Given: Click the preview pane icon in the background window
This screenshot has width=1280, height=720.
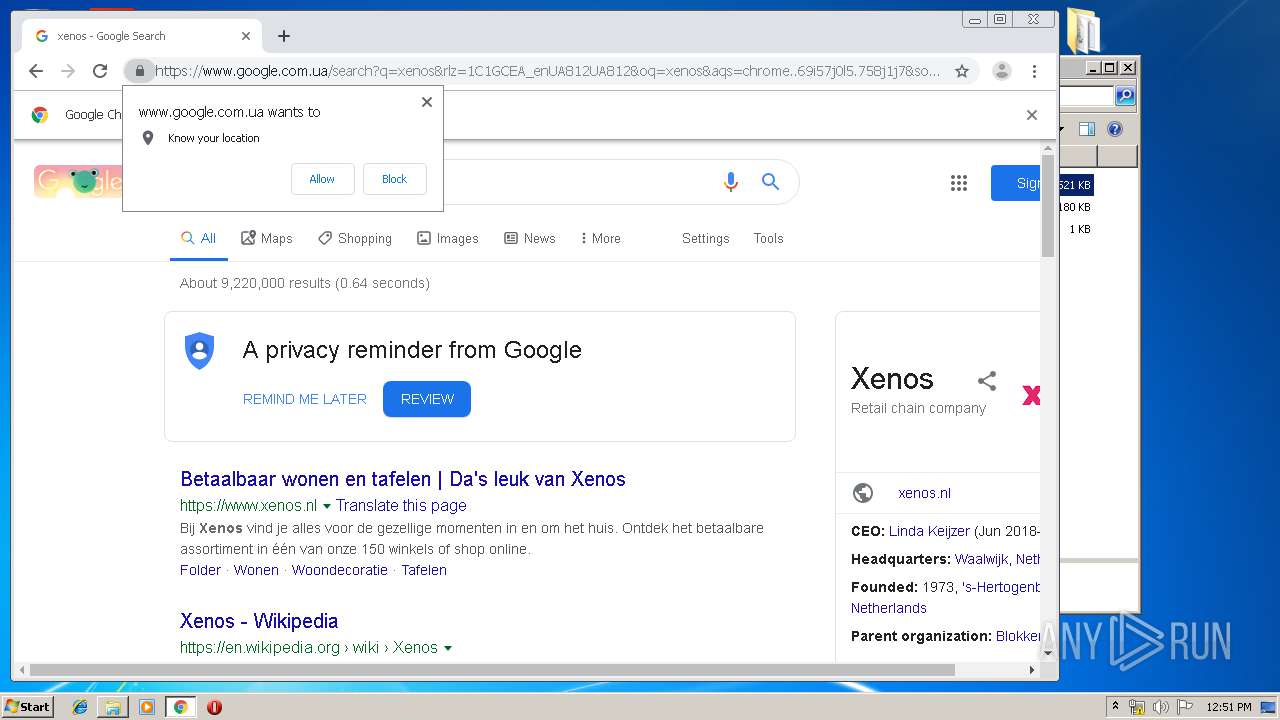Looking at the screenshot, I should [1087, 129].
